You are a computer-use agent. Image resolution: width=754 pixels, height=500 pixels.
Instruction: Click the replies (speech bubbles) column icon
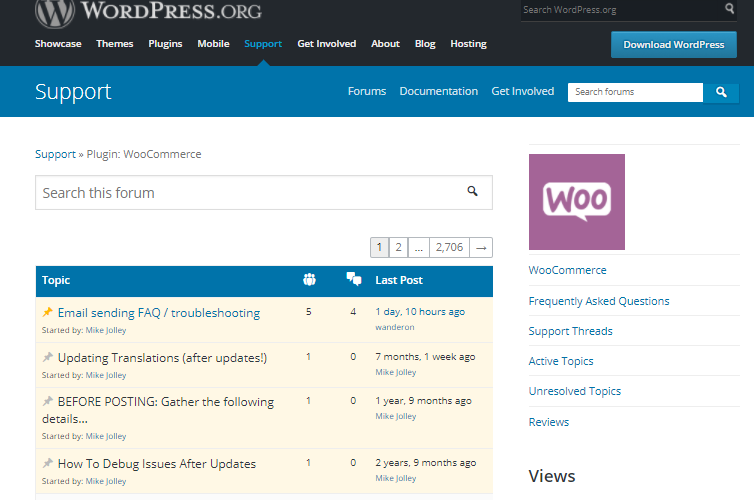(354, 279)
